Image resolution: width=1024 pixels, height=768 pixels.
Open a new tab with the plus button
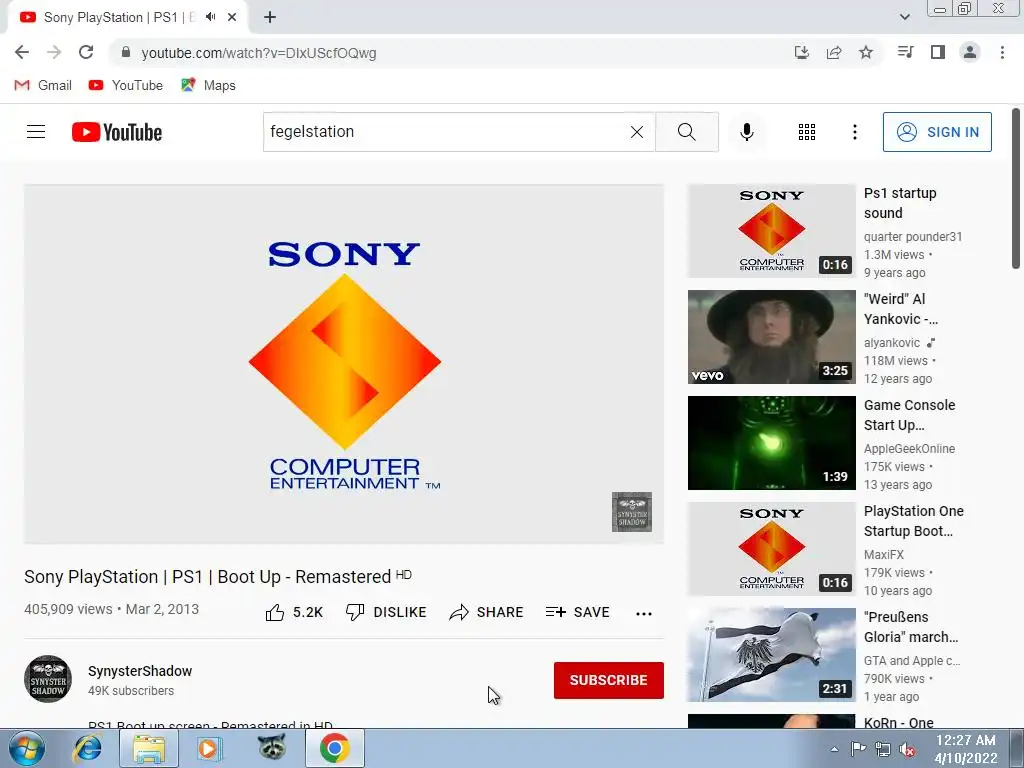click(x=270, y=17)
